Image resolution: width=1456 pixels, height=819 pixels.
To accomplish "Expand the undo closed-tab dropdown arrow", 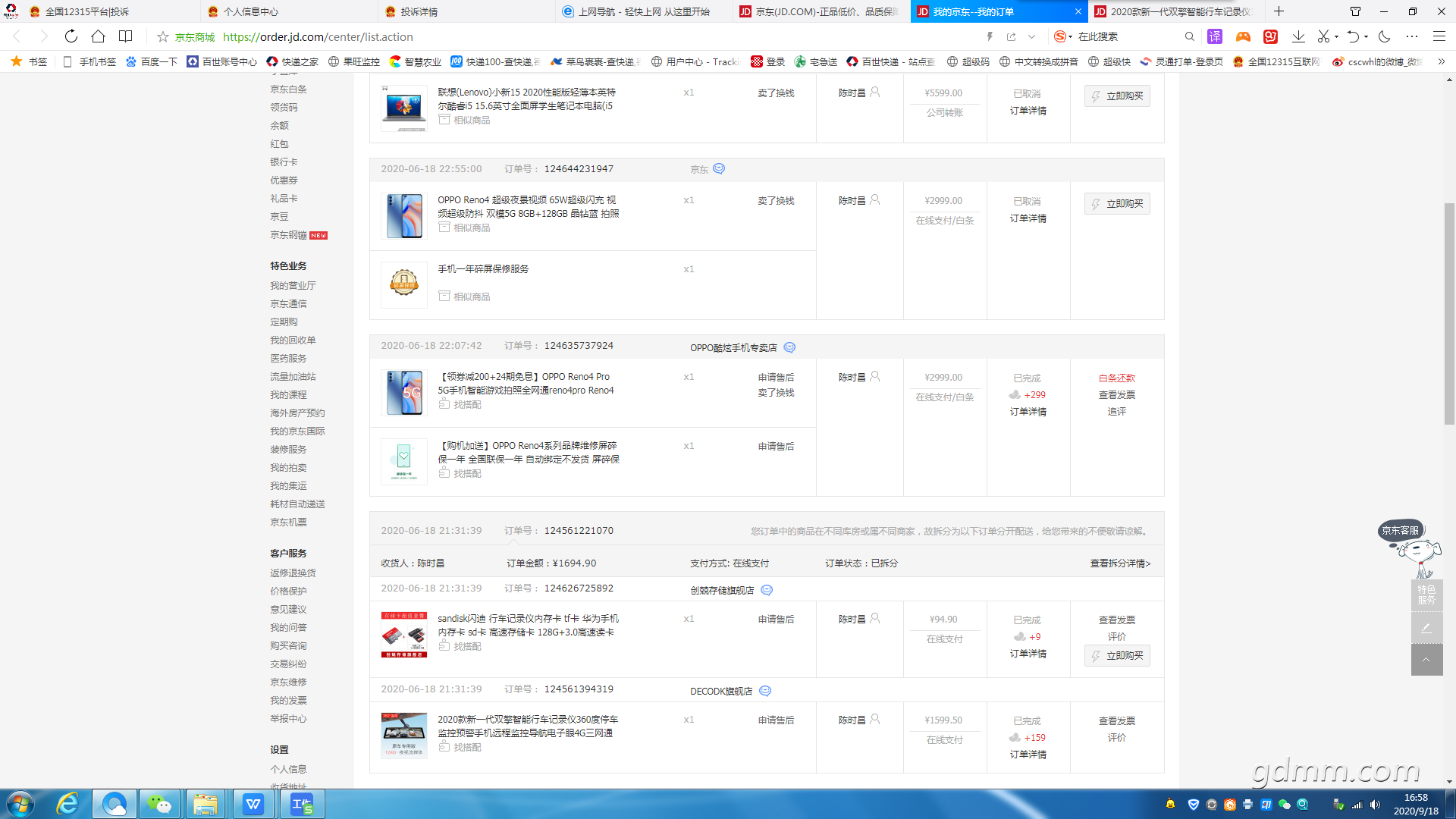I will click(1366, 36).
